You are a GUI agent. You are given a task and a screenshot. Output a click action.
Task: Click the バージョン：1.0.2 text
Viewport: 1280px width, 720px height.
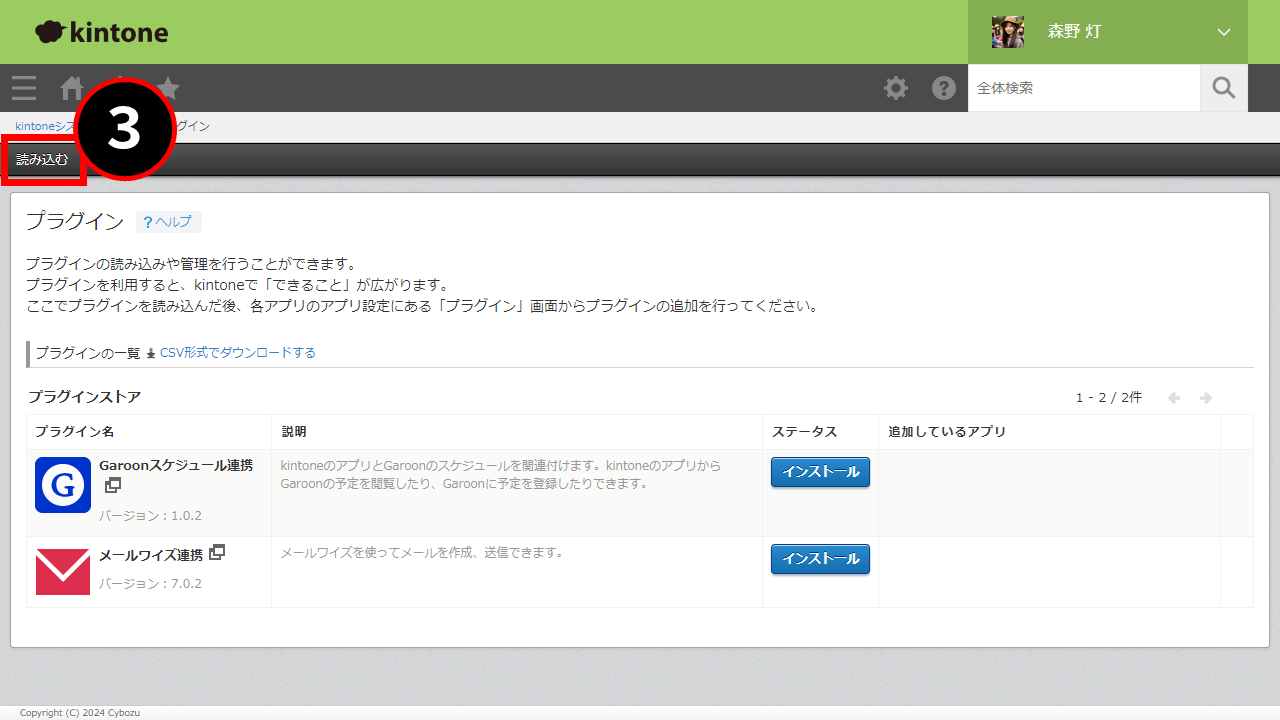(x=150, y=516)
